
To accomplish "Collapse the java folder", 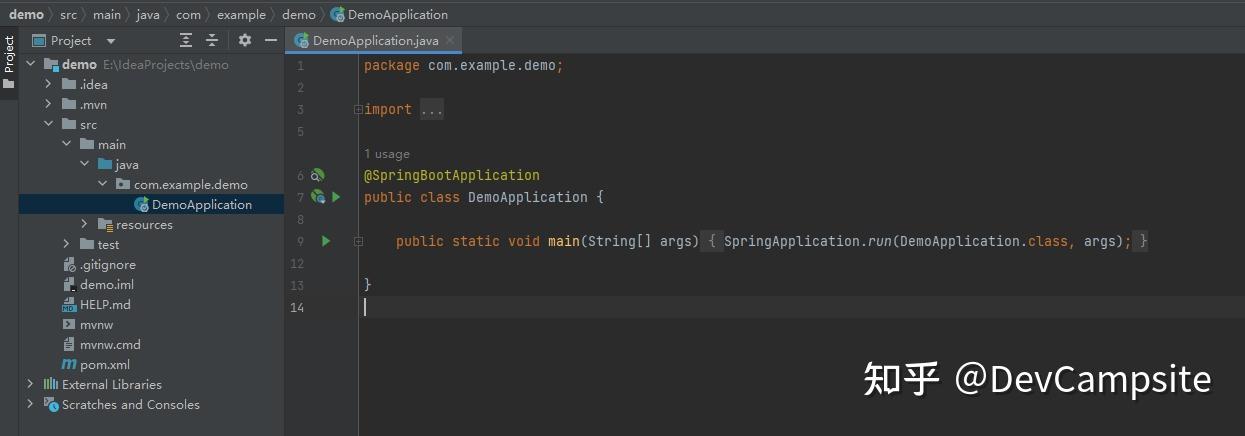I will tap(84, 164).
